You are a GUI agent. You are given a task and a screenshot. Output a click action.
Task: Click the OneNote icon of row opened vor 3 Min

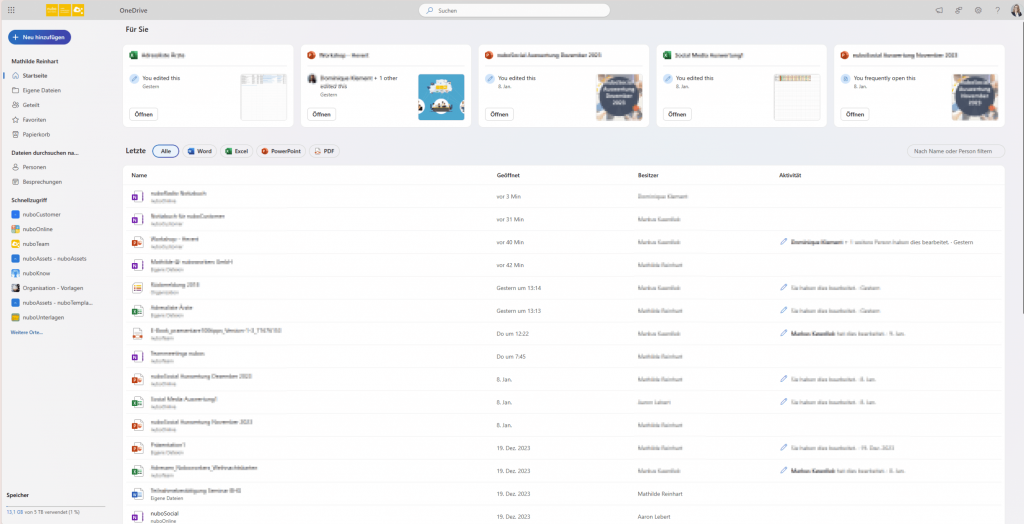coord(137,197)
